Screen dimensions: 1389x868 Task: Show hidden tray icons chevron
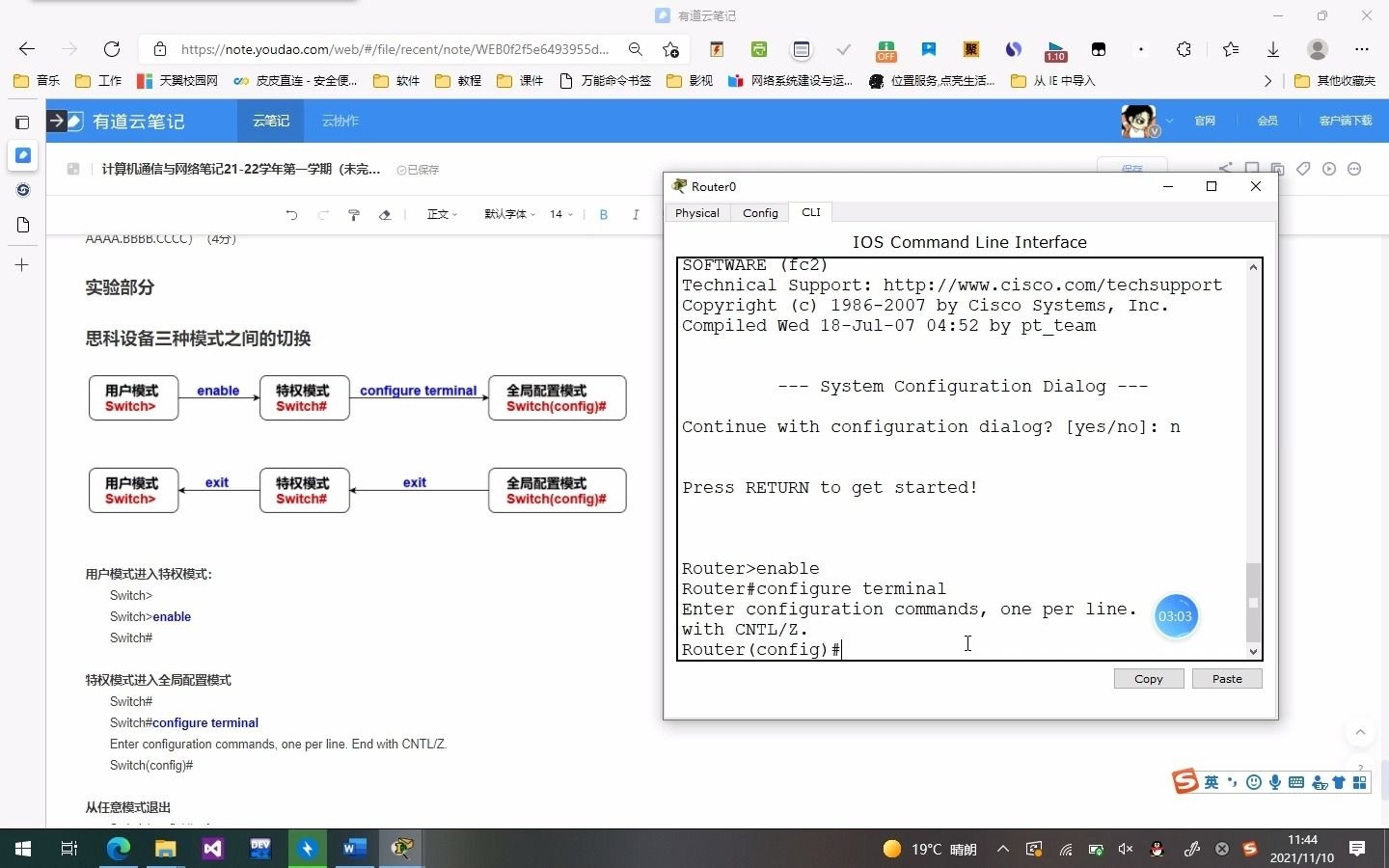[1003, 849]
